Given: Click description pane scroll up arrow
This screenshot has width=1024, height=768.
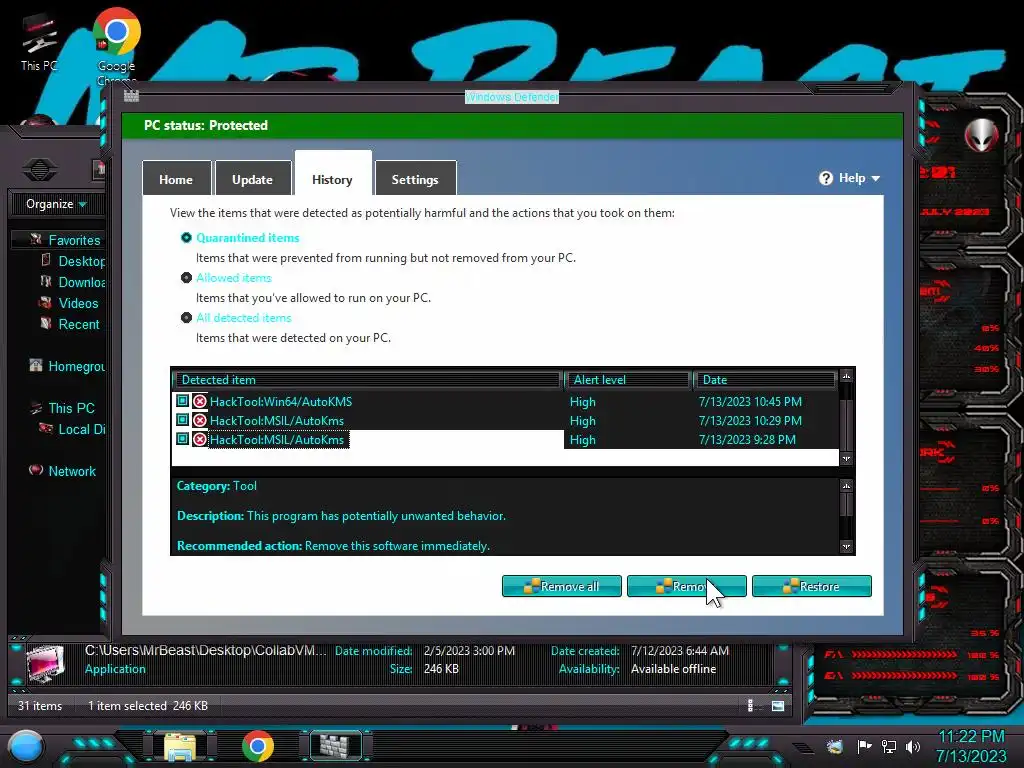Looking at the screenshot, I should [846, 486].
